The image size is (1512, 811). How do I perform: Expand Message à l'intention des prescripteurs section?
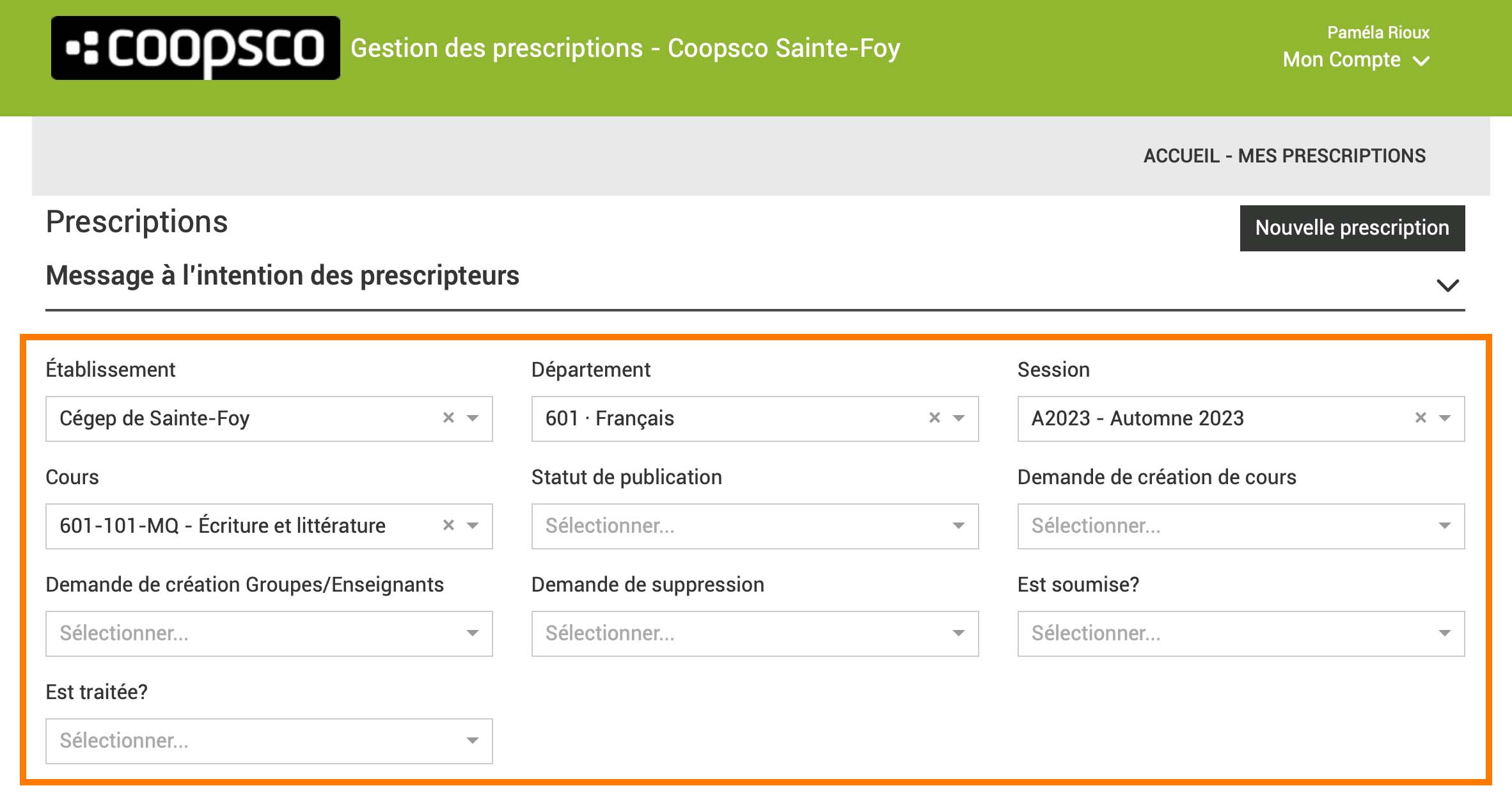coord(1447,285)
